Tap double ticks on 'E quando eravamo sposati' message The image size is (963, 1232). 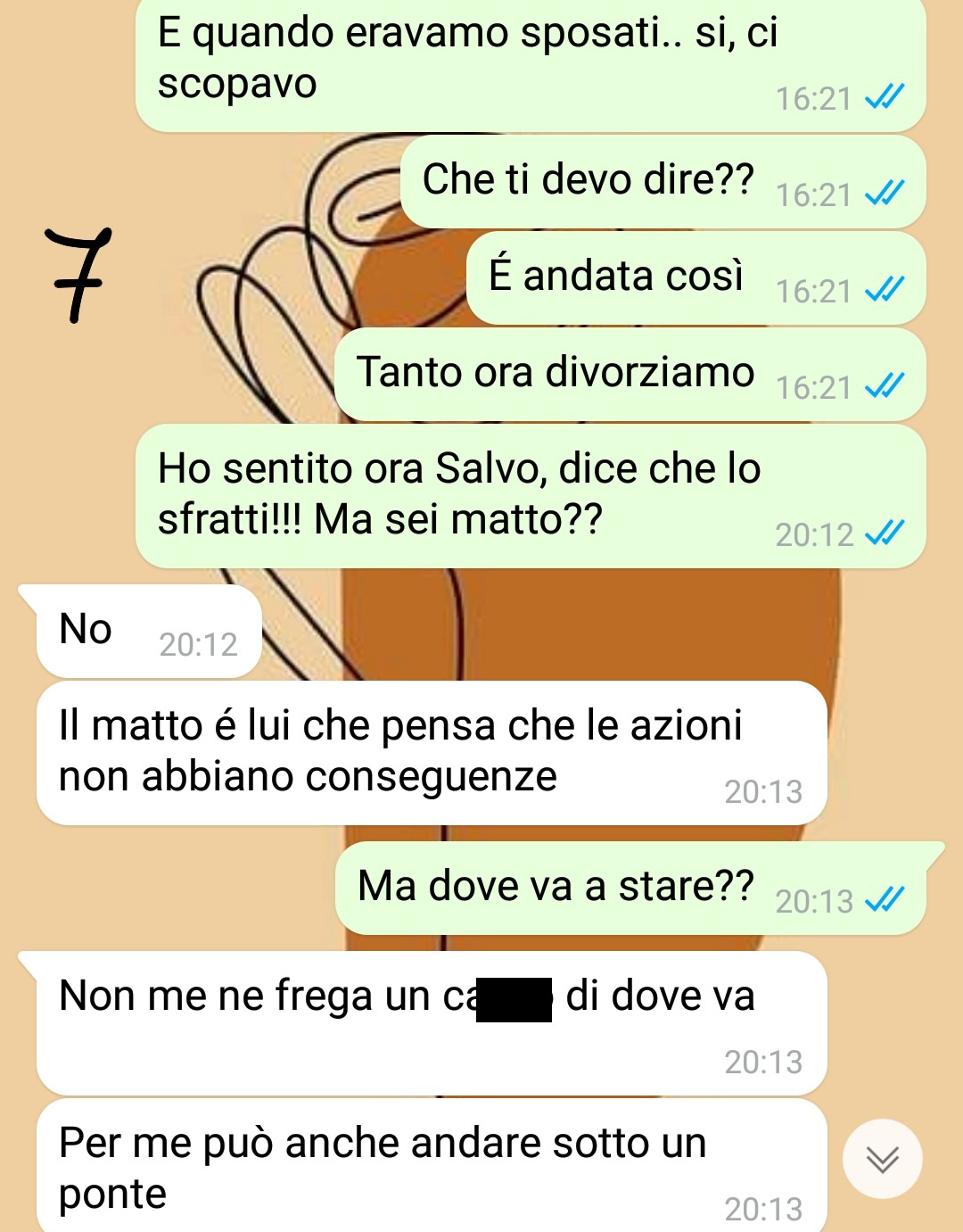pos(885,96)
